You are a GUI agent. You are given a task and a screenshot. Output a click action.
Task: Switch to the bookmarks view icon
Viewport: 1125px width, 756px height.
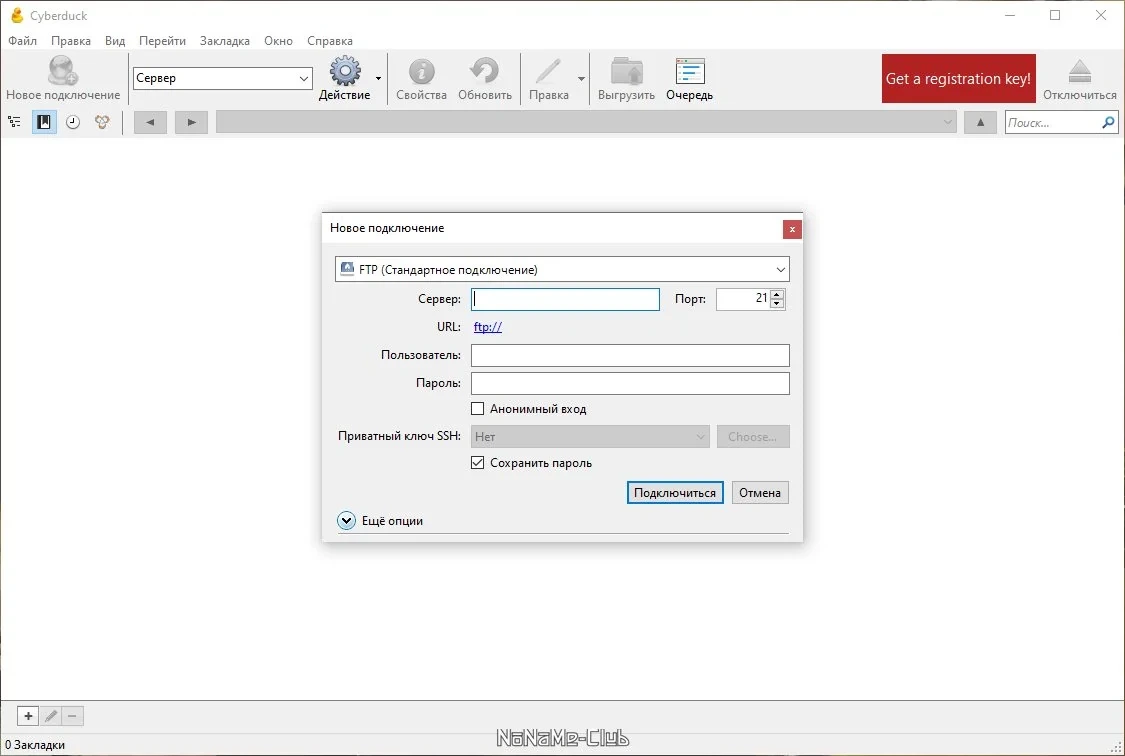coord(44,122)
